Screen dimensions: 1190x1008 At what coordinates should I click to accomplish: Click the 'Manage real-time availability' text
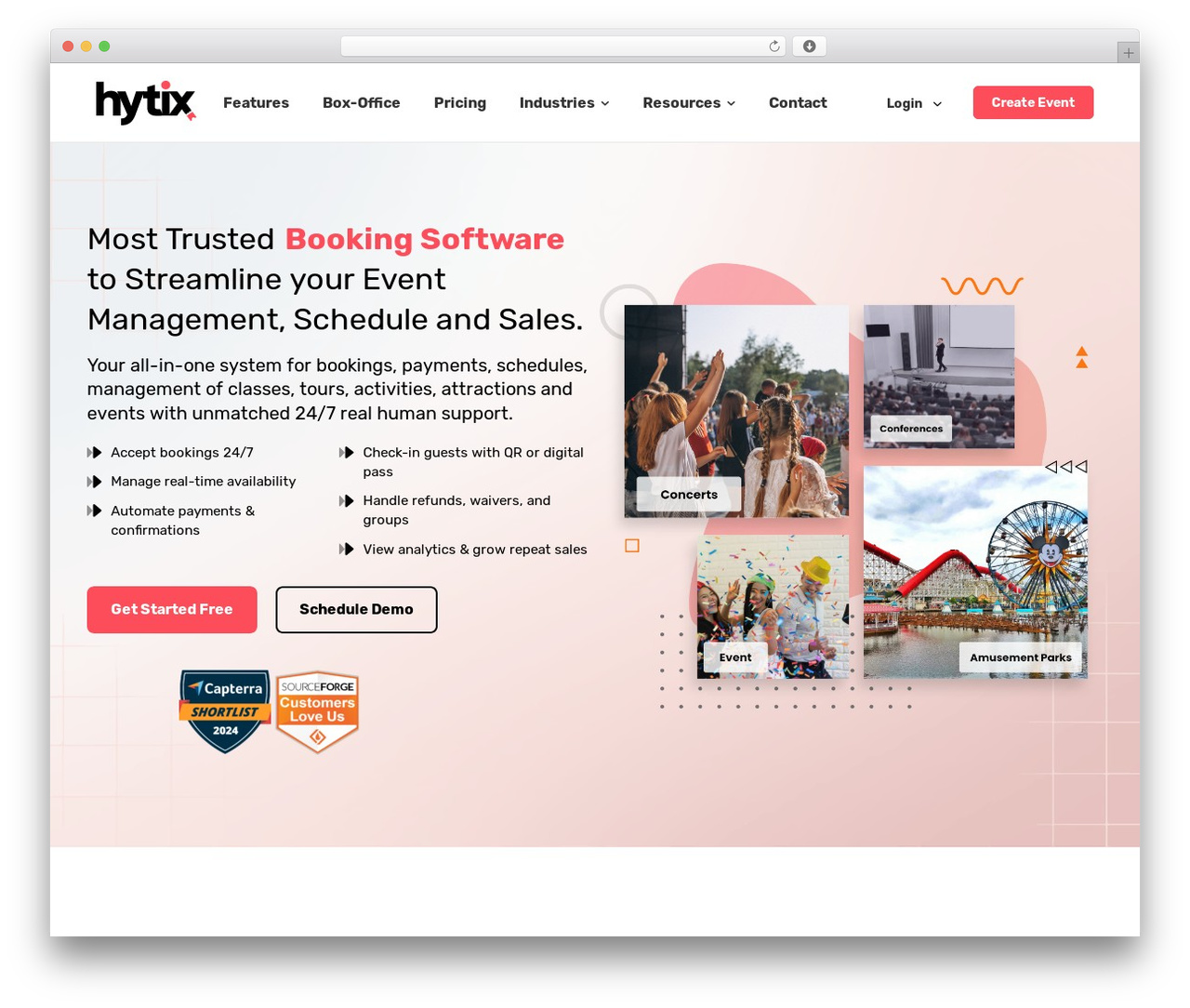pos(204,482)
